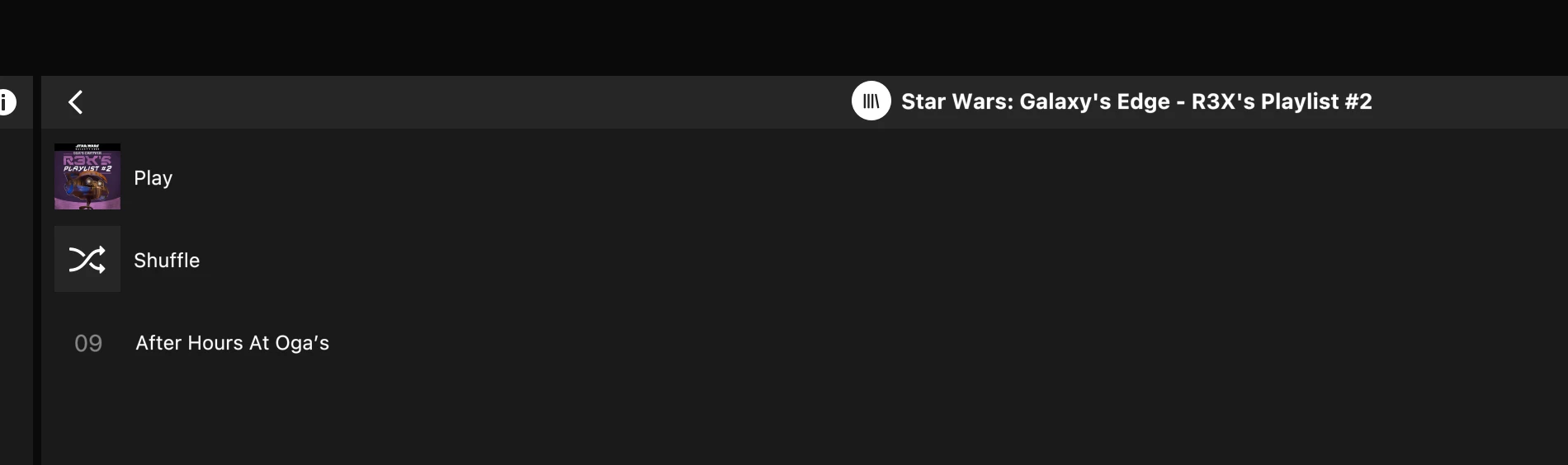Click the info icon at left edge
The height and width of the screenshot is (465, 1568).
5,102
